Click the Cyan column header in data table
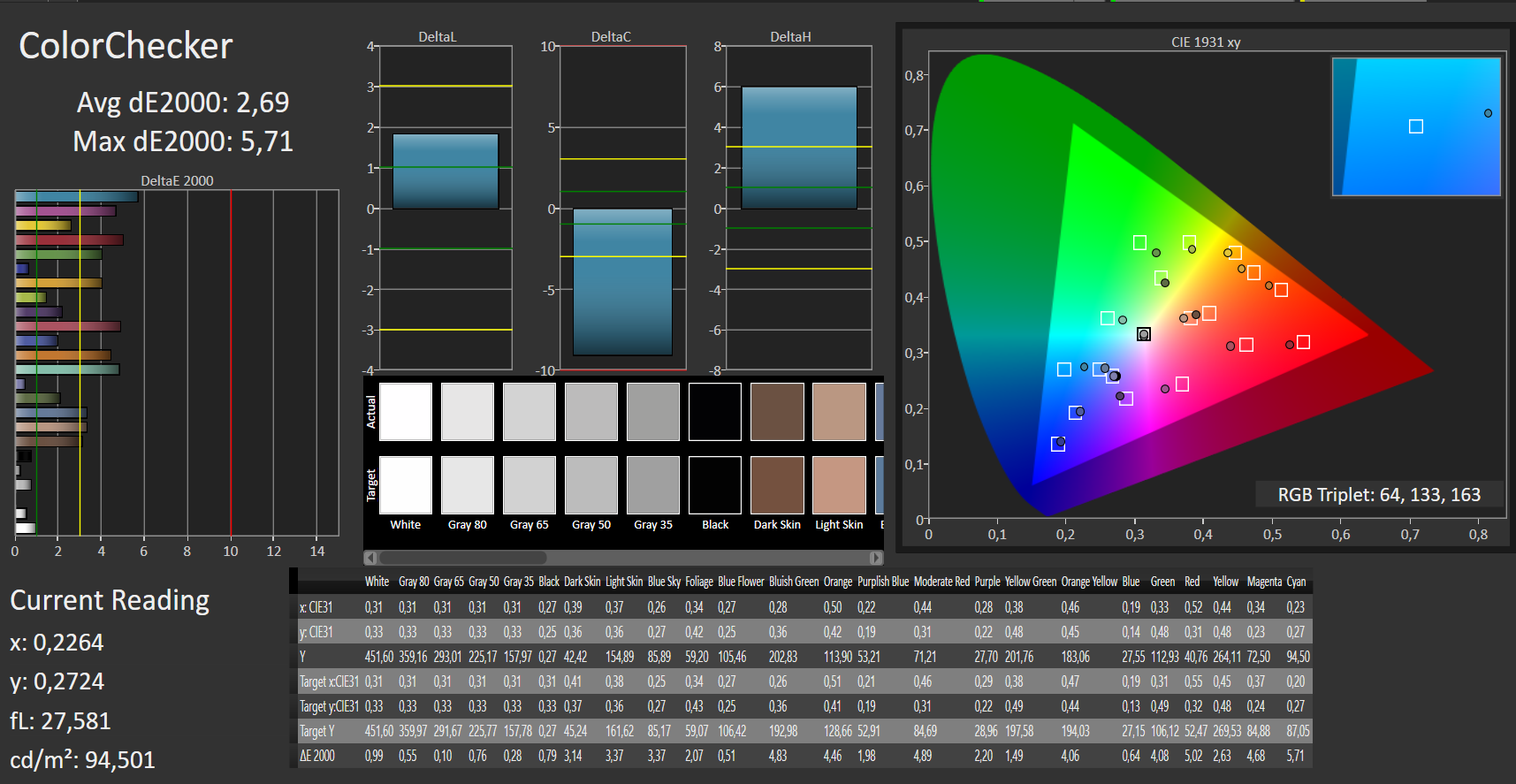The width and height of the screenshot is (1516, 784). click(1296, 582)
